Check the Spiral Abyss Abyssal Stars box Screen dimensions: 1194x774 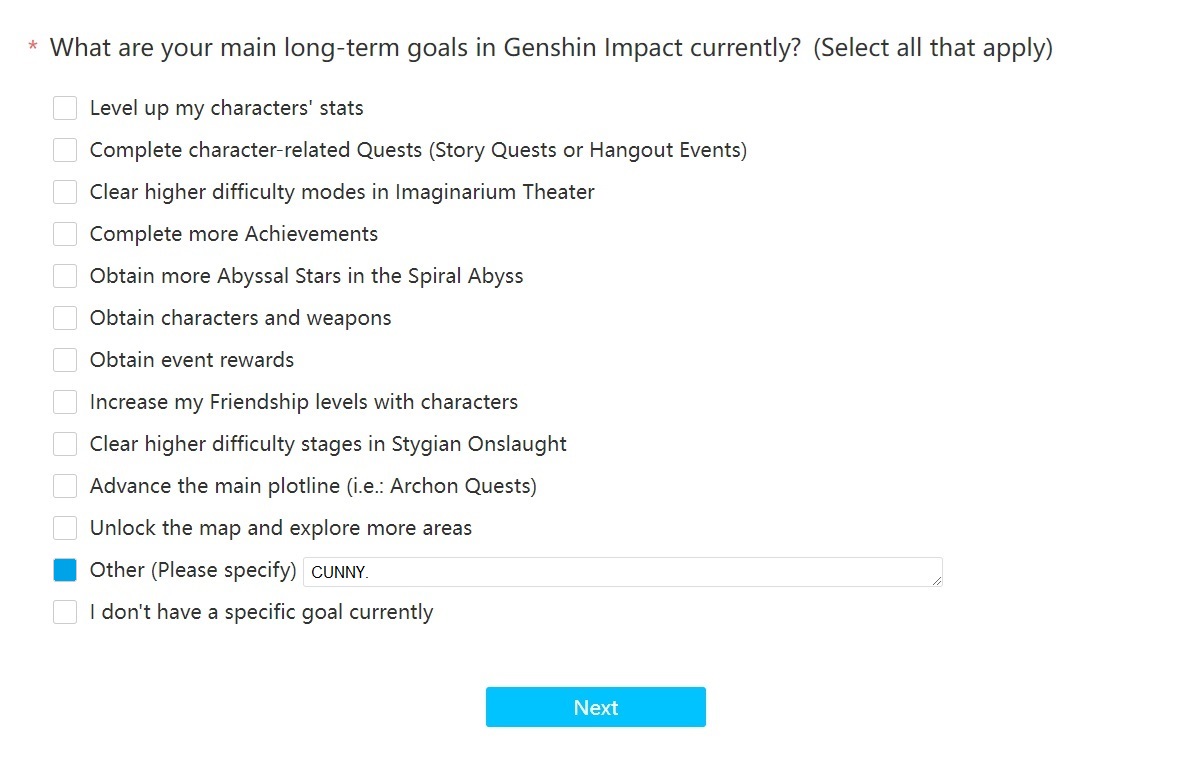tap(65, 276)
